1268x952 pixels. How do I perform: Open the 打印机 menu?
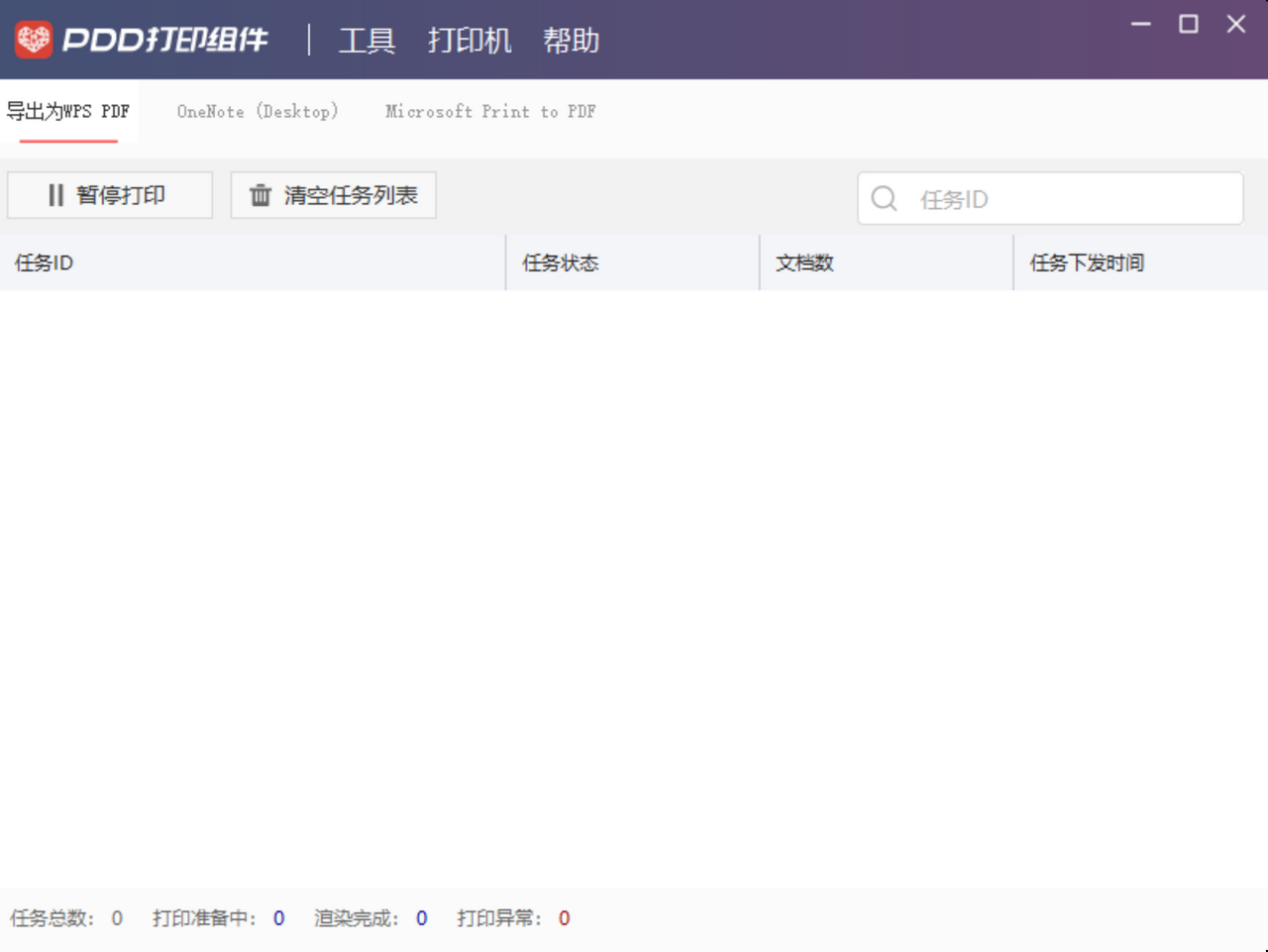point(471,41)
